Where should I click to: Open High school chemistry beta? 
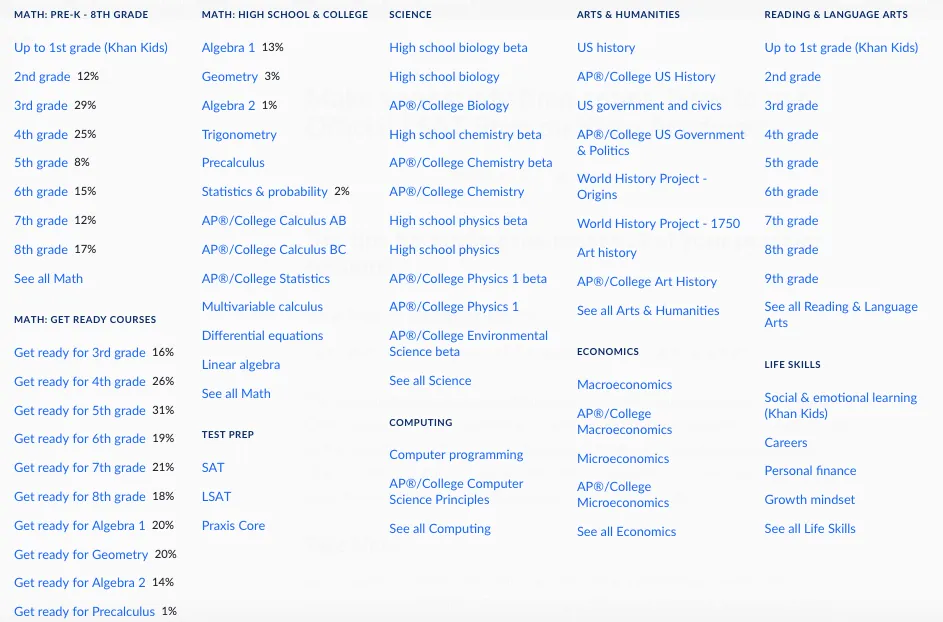point(465,134)
